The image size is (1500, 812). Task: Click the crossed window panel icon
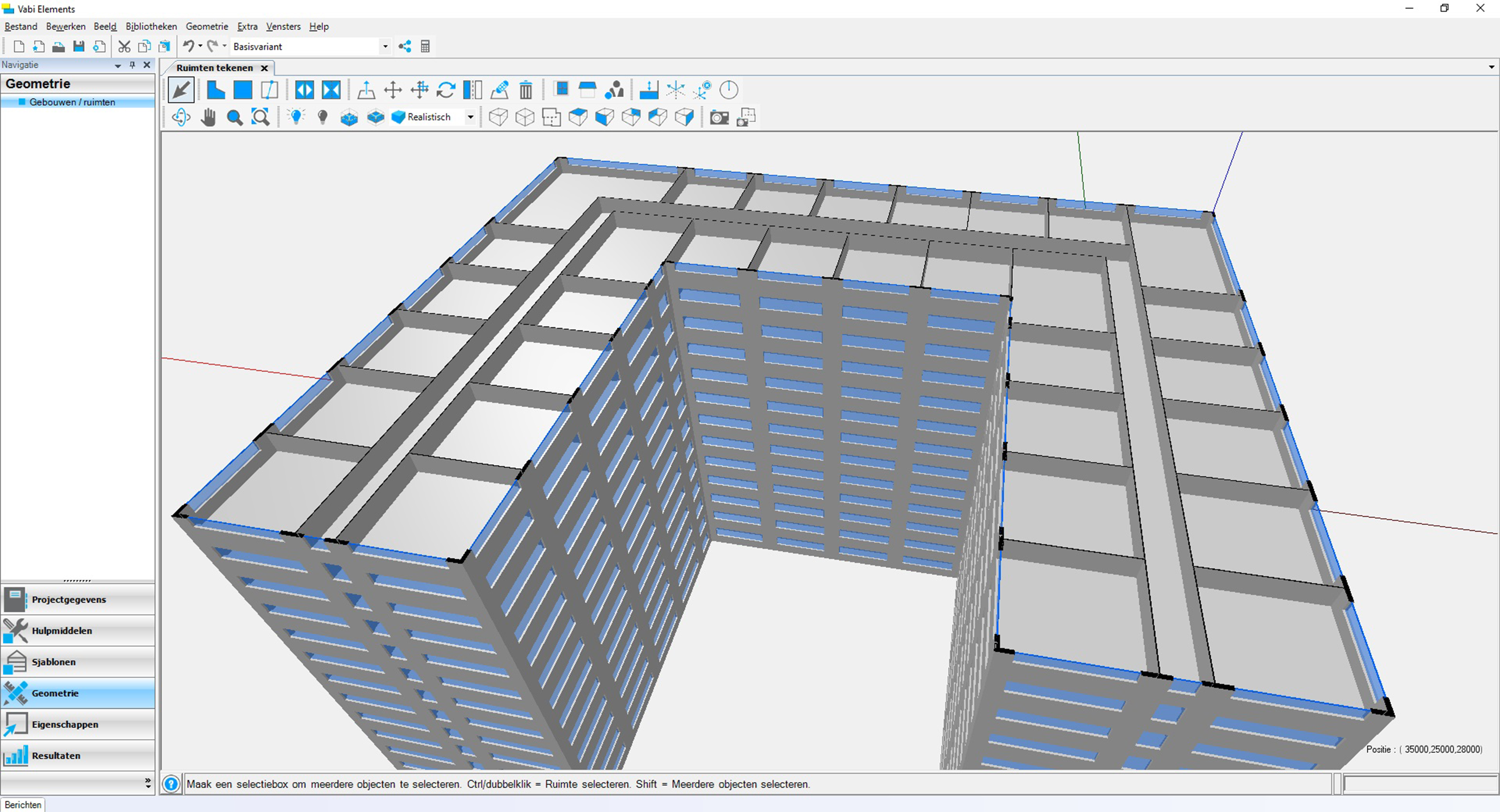click(331, 90)
